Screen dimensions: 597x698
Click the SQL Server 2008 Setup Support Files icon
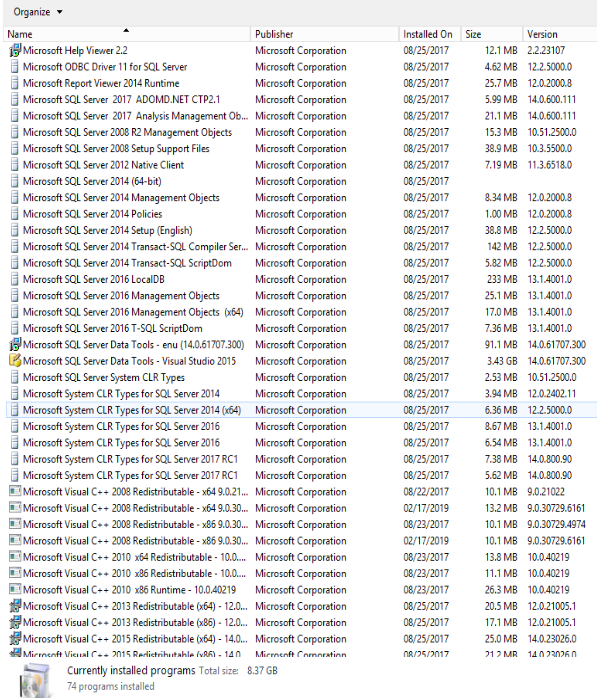coord(15,149)
